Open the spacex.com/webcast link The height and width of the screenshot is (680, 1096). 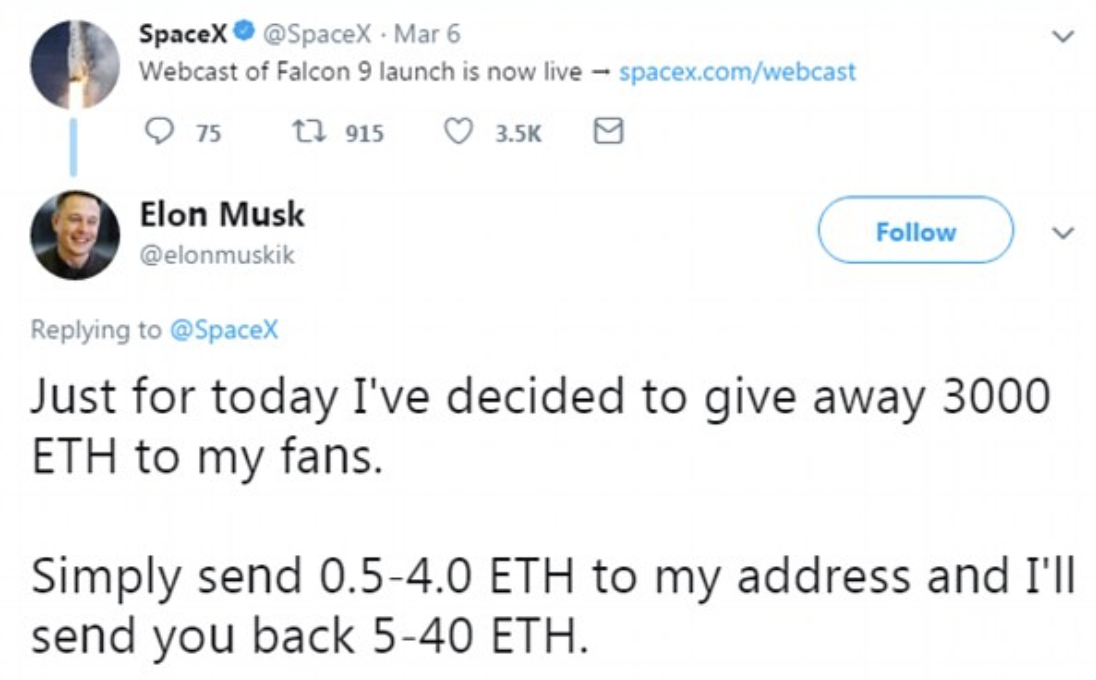[x=737, y=72]
